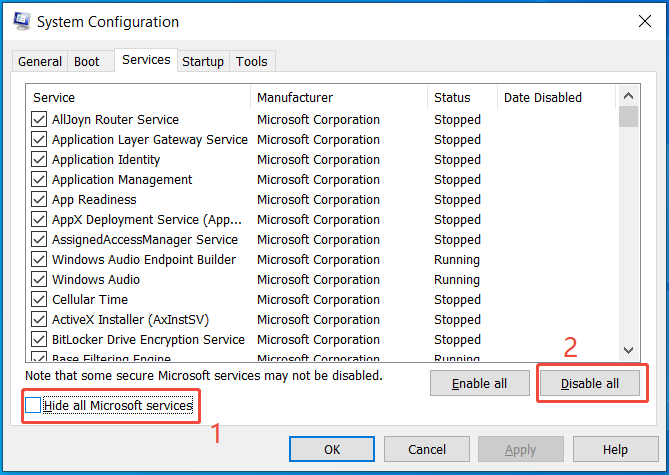Toggle the Application Identity checkbox

click(39, 160)
